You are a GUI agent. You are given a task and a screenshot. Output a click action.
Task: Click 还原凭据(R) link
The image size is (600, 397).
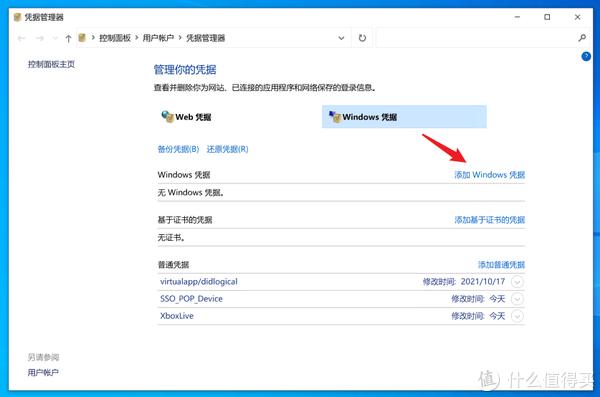tap(228, 149)
